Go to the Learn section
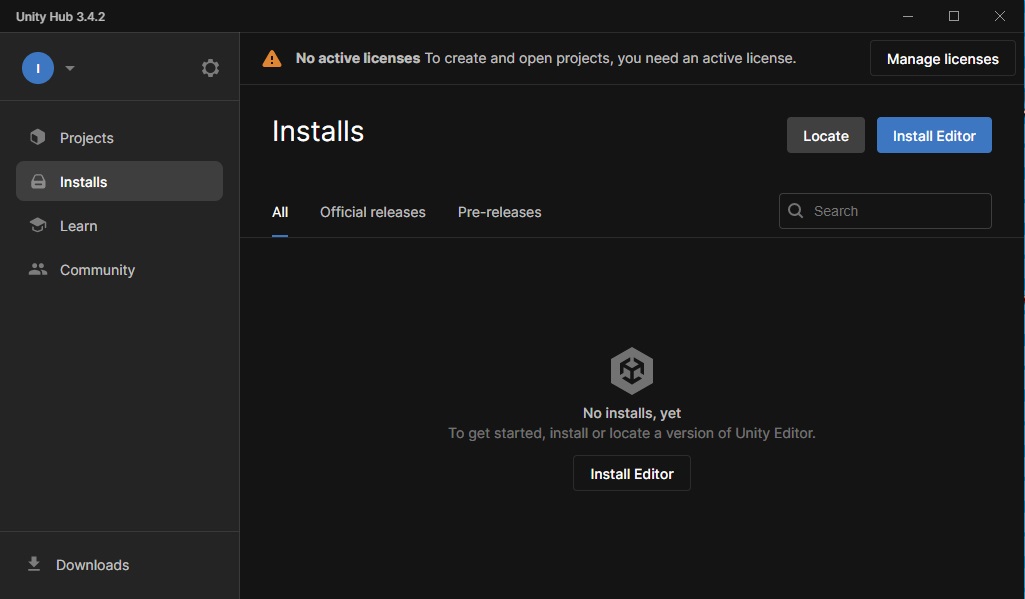1025x599 pixels. [x=119, y=226]
